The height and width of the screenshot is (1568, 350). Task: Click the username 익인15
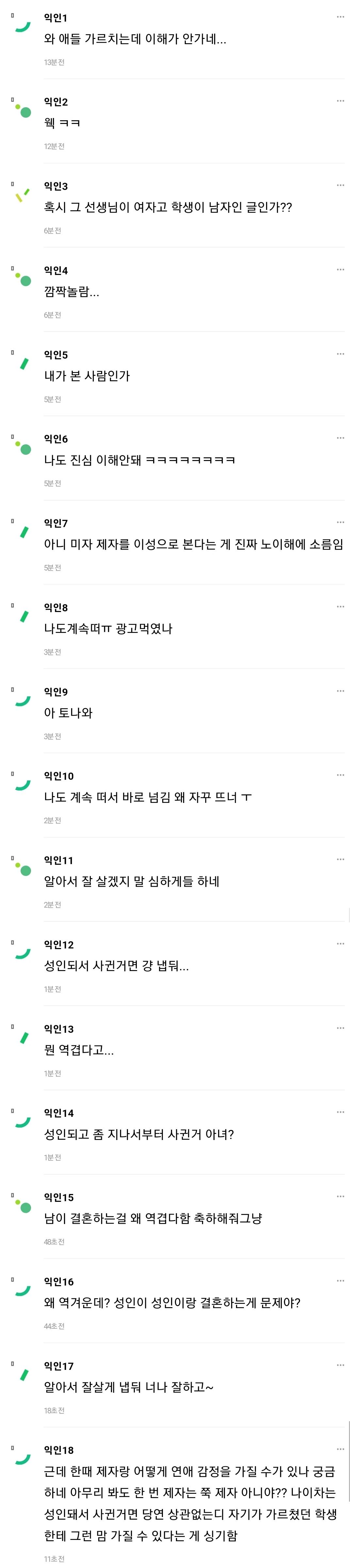pos(58,1197)
